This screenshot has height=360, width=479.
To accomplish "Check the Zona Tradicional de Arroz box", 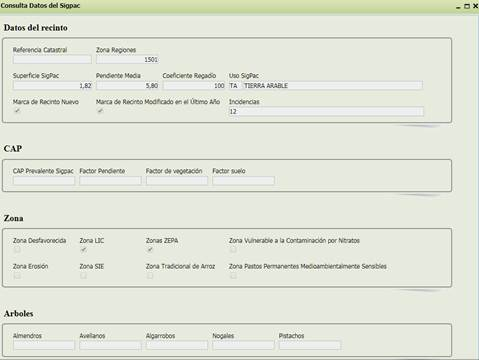I will coord(150,276).
